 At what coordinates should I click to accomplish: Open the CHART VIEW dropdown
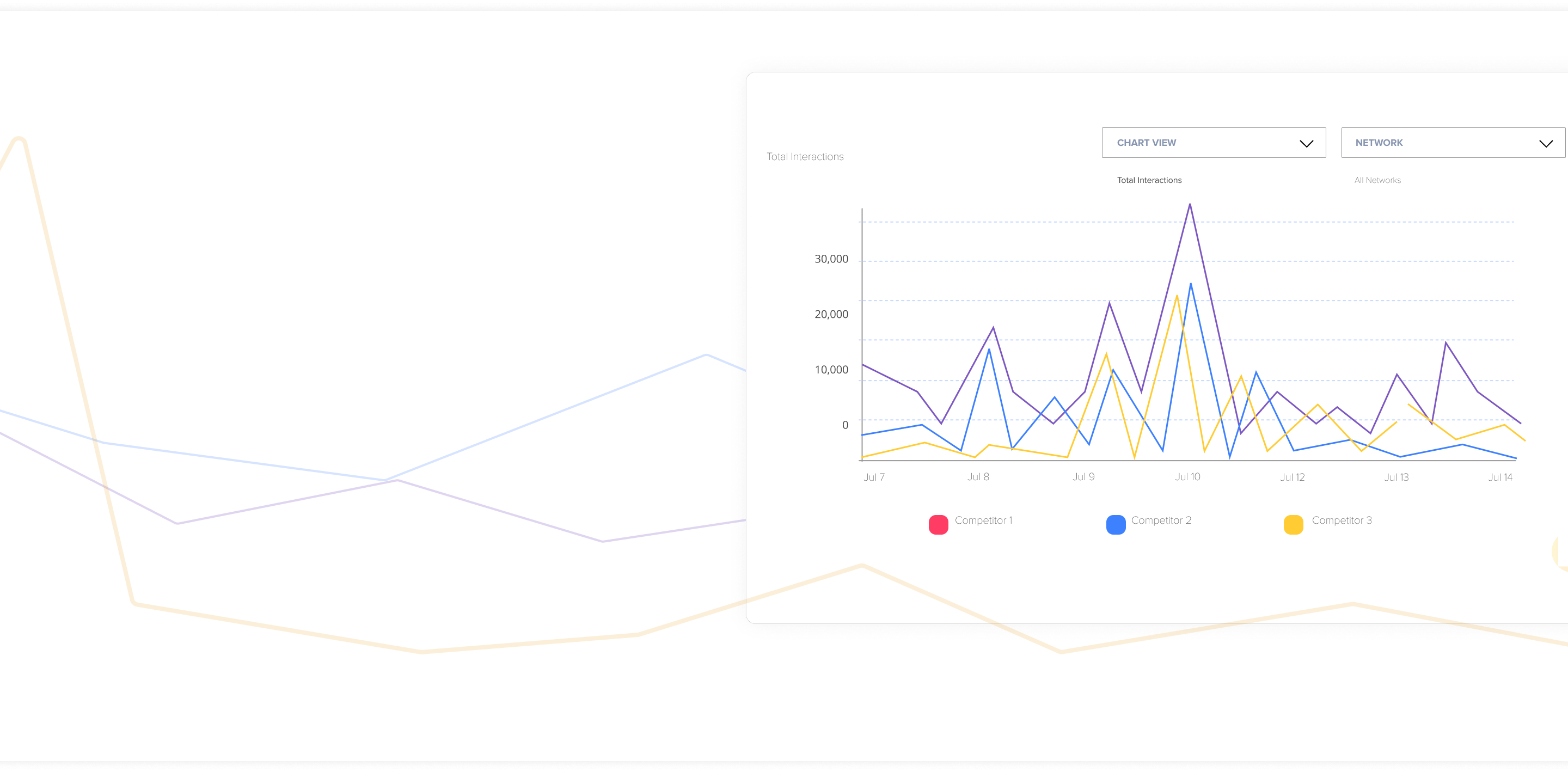[x=1212, y=143]
